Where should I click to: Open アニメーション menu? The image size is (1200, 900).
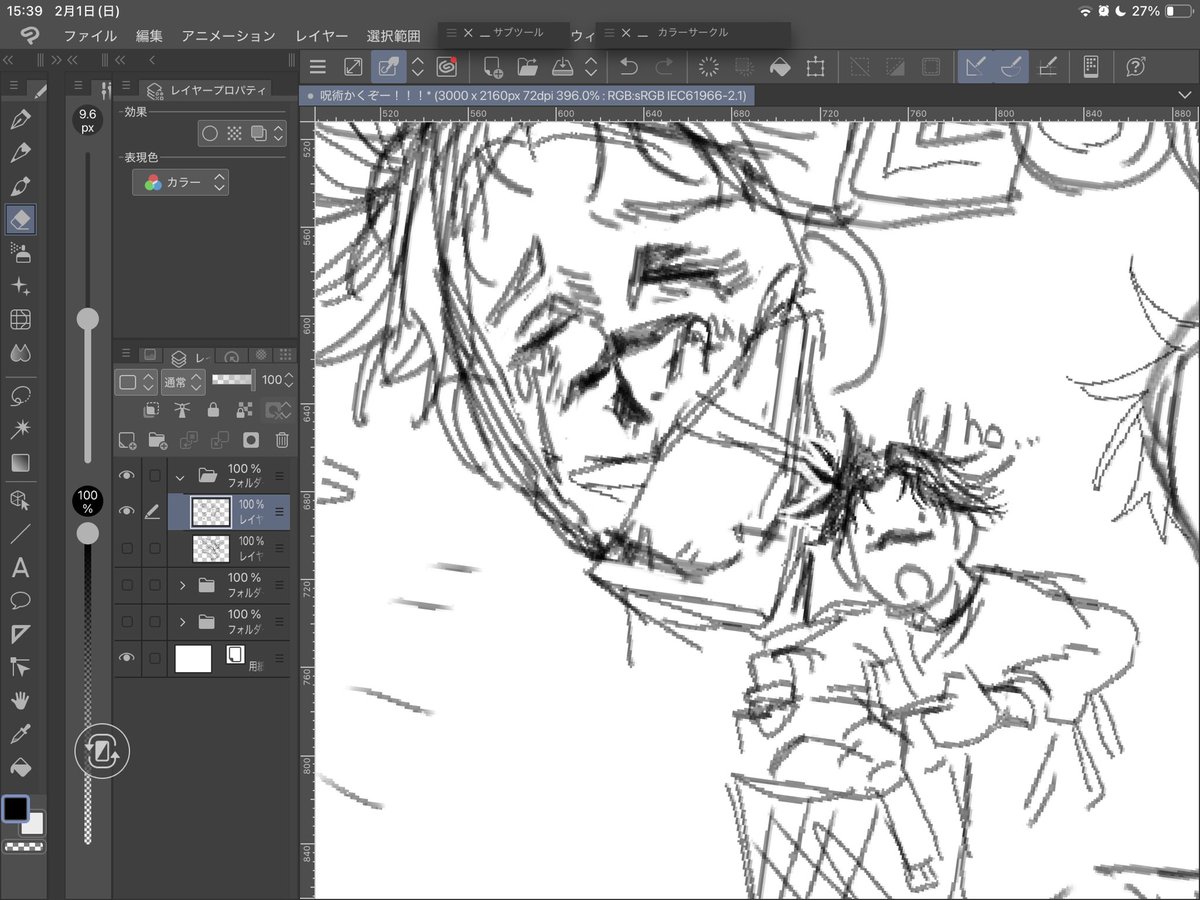[x=228, y=36]
